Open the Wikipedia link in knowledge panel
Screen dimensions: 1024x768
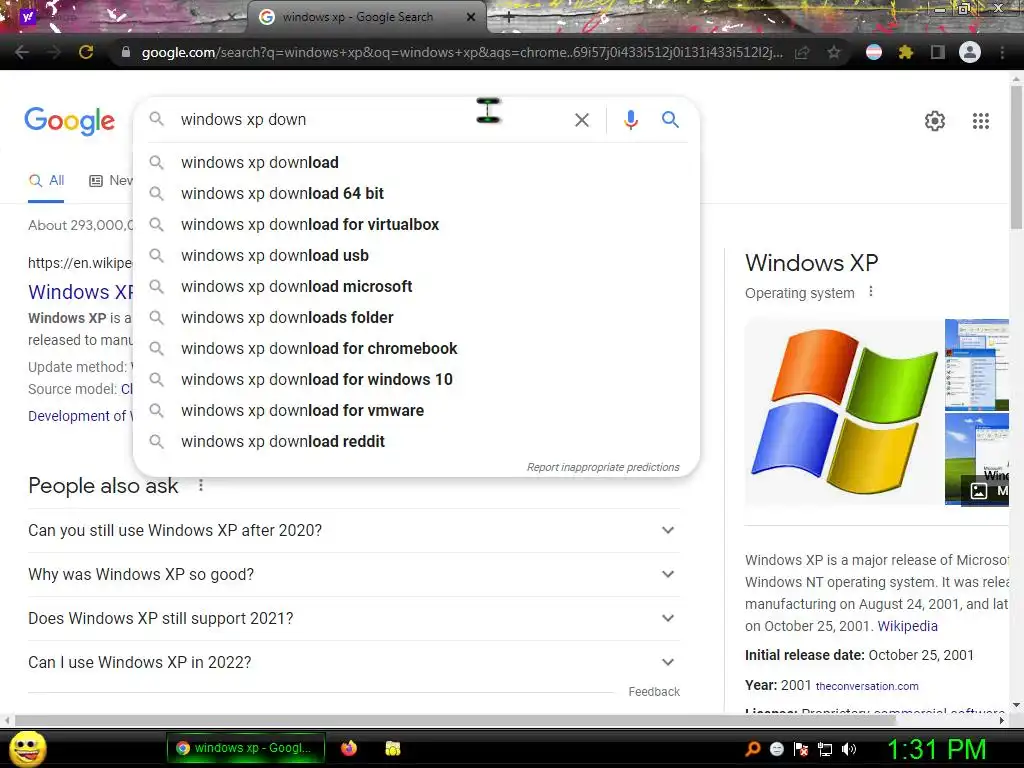point(907,626)
